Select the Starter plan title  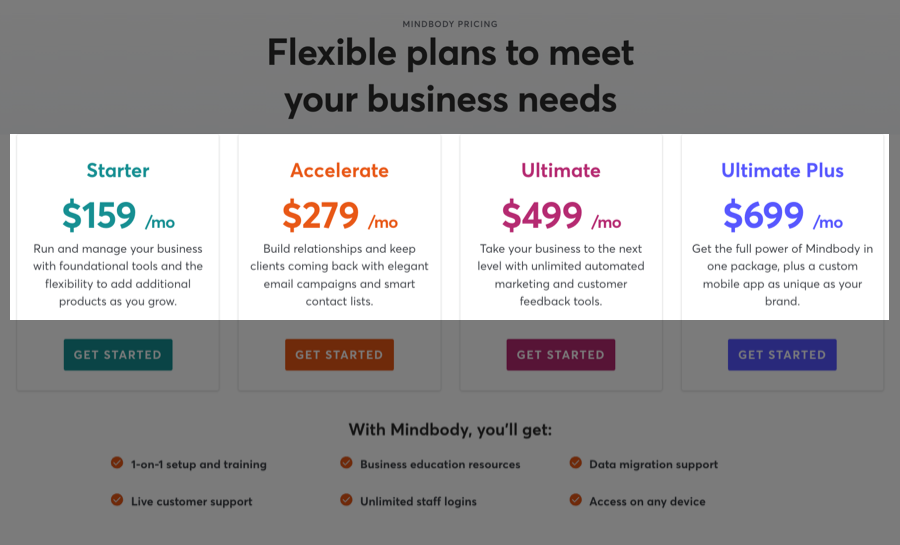coord(118,170)
